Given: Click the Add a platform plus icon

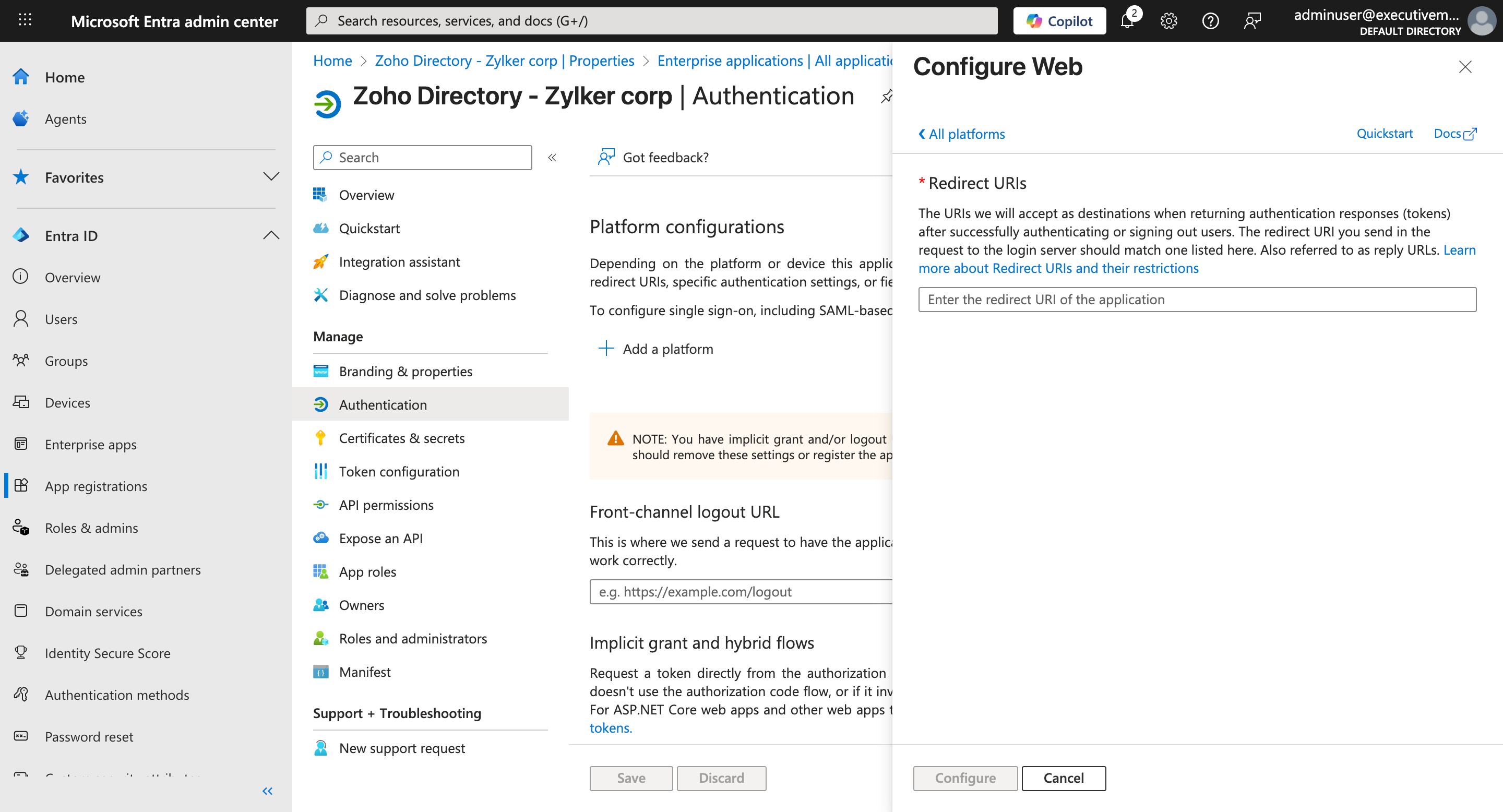Looking at the screenshot, I should point(606,349).
